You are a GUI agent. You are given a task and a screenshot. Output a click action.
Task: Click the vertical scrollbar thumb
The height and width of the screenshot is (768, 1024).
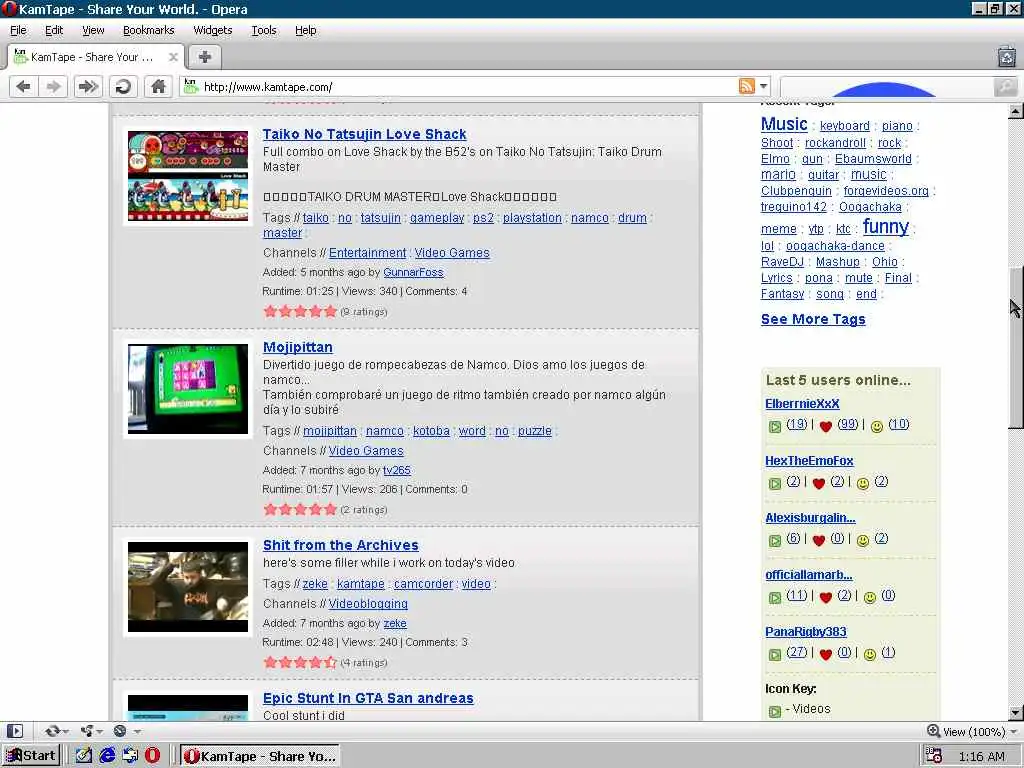[1016, 348]
